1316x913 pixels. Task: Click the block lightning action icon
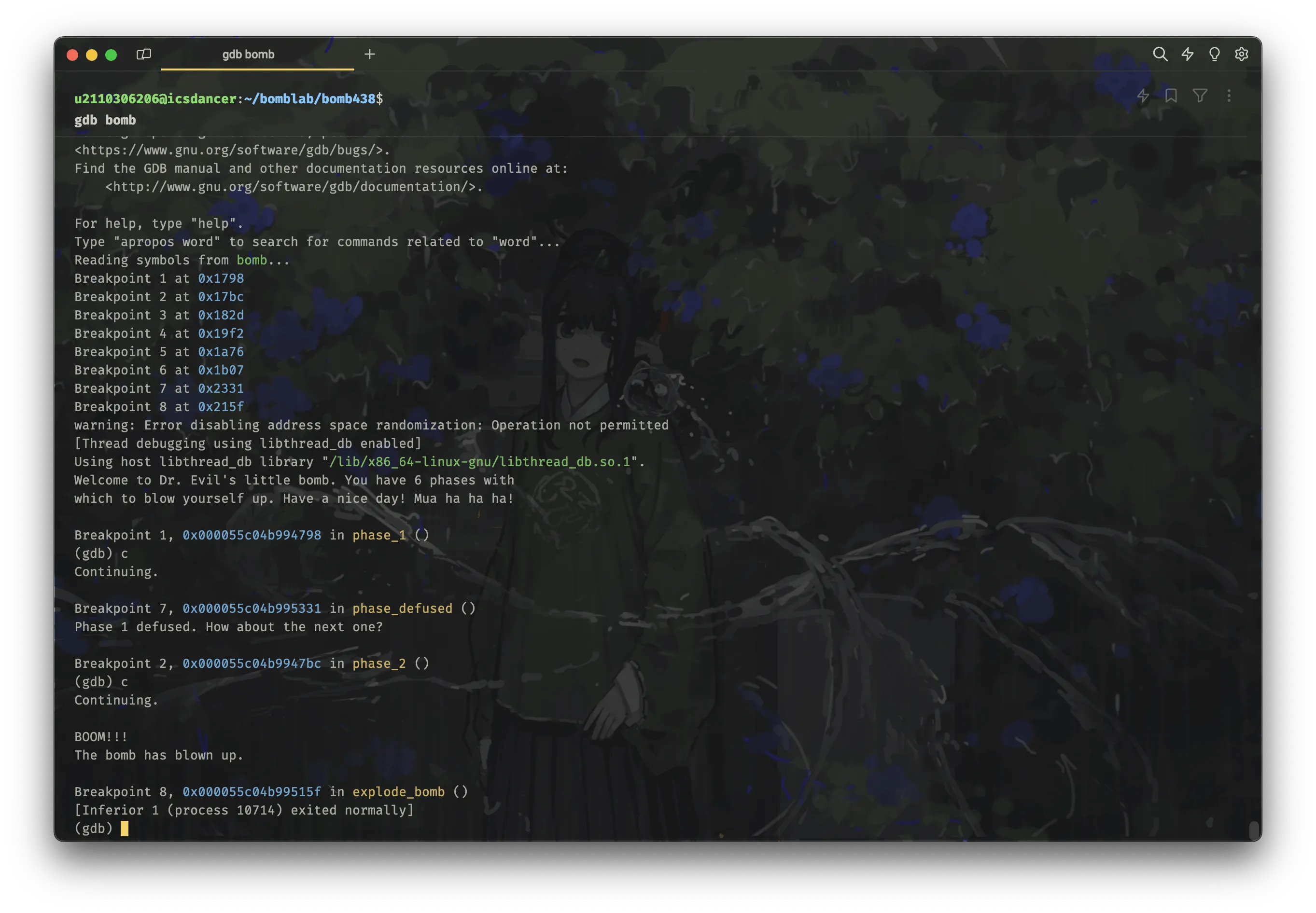pos(1143,96)
